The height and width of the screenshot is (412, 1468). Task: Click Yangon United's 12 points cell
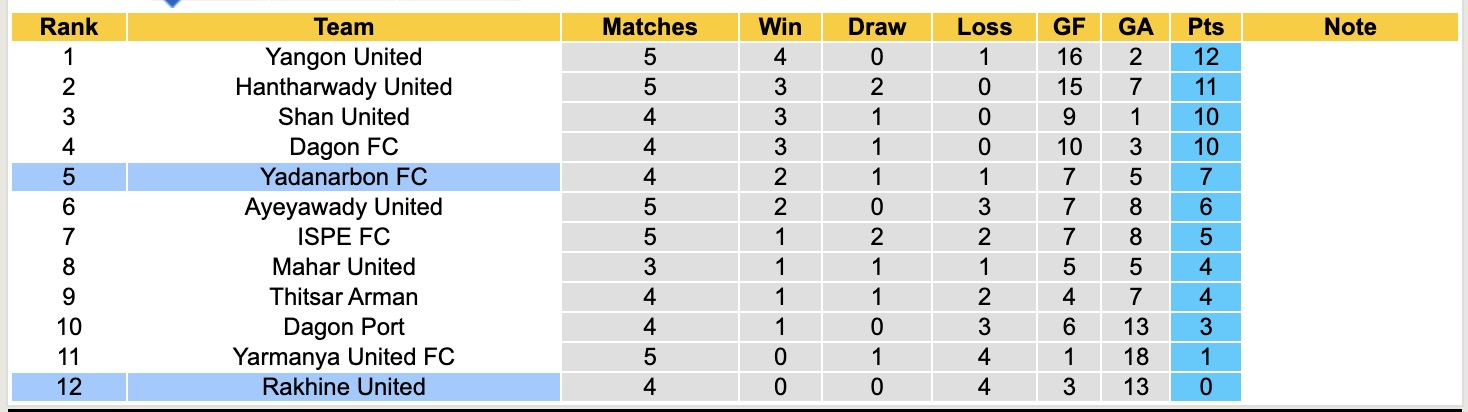pyautogui.click(x=1206, y=57)
